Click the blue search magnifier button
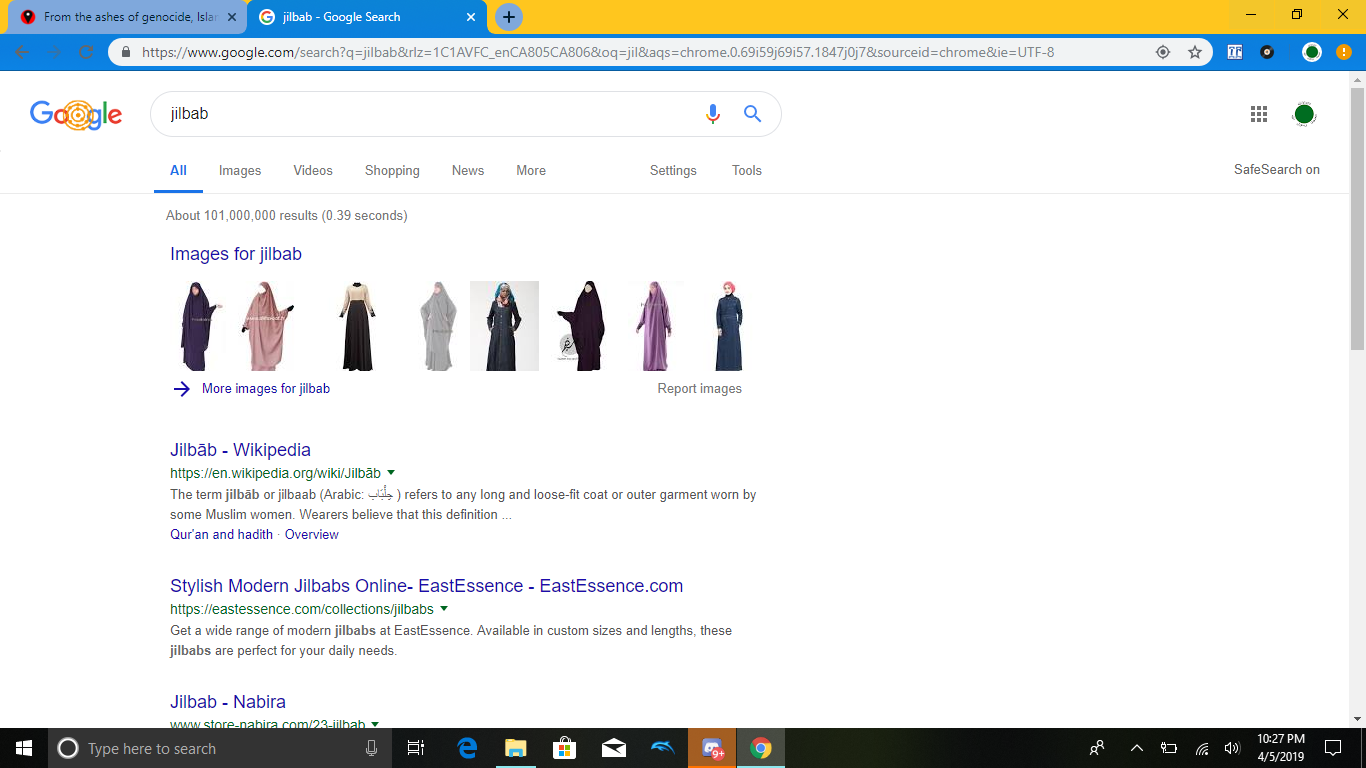Viewport: 1366px width, 768px height. pos(753,114)
